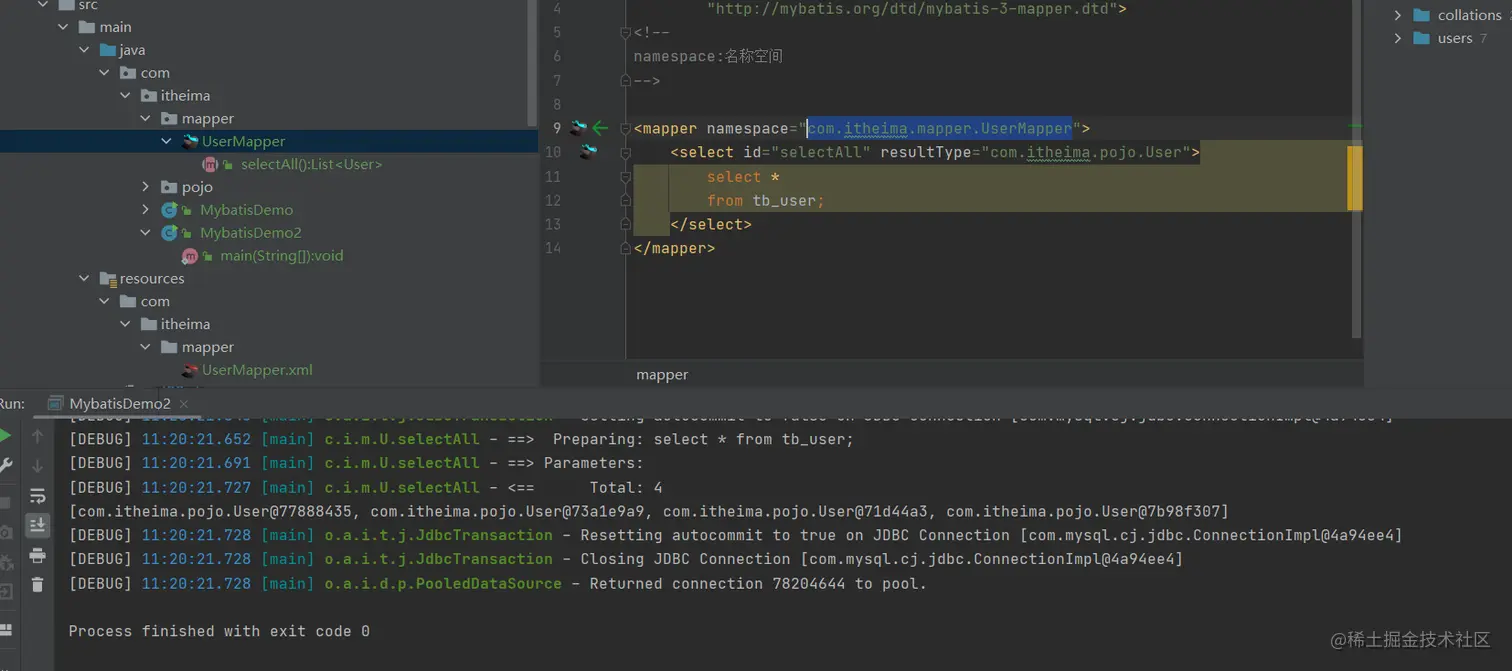The image size is (1512, 671).
Task: Click the MyBatis gutter icon on line 10
Action: (x=589, y=152)
